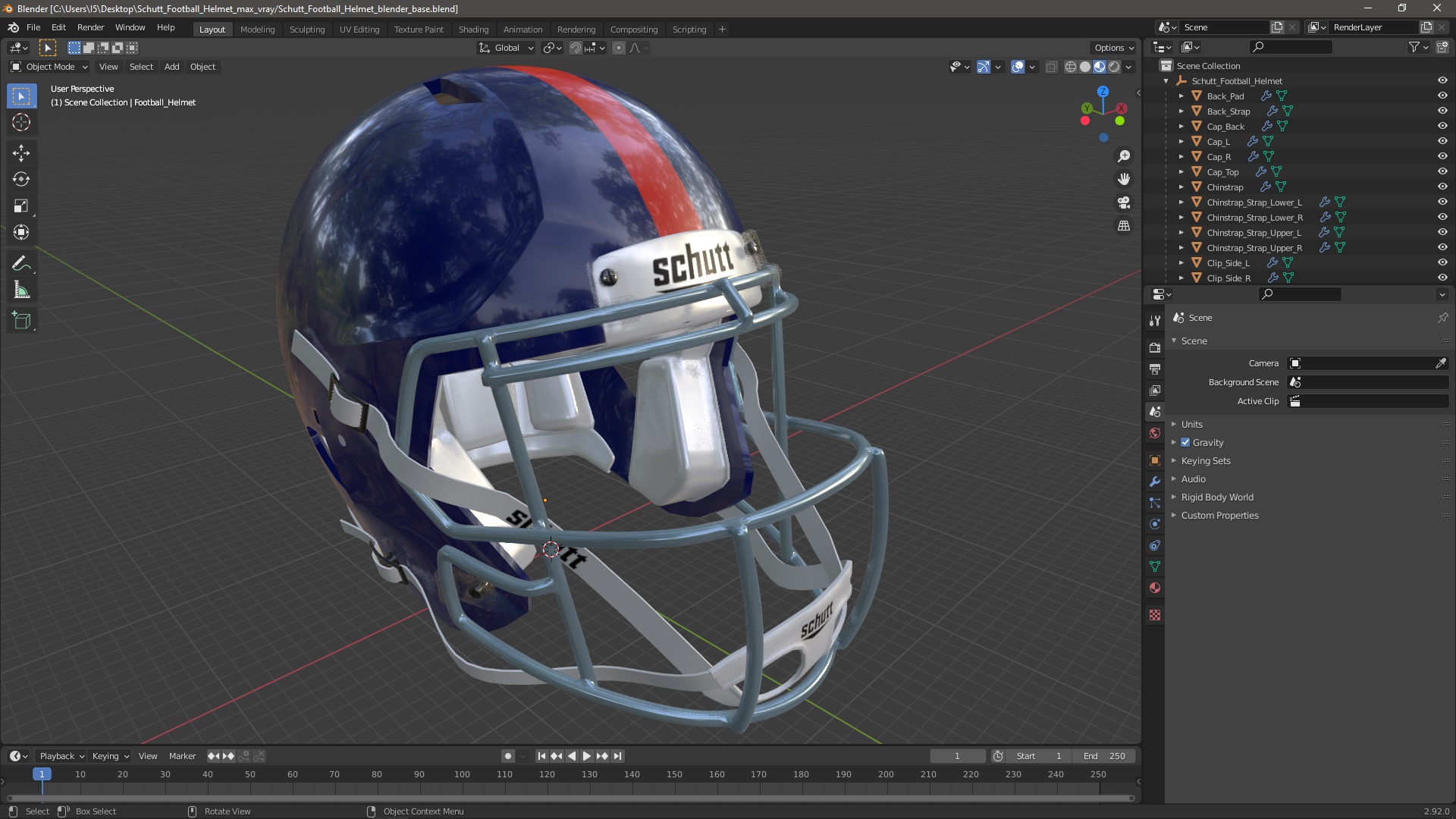Toggle the Gravity checkbox
This screenshot has width=1456, height=819.
[x=1185, y=442]
